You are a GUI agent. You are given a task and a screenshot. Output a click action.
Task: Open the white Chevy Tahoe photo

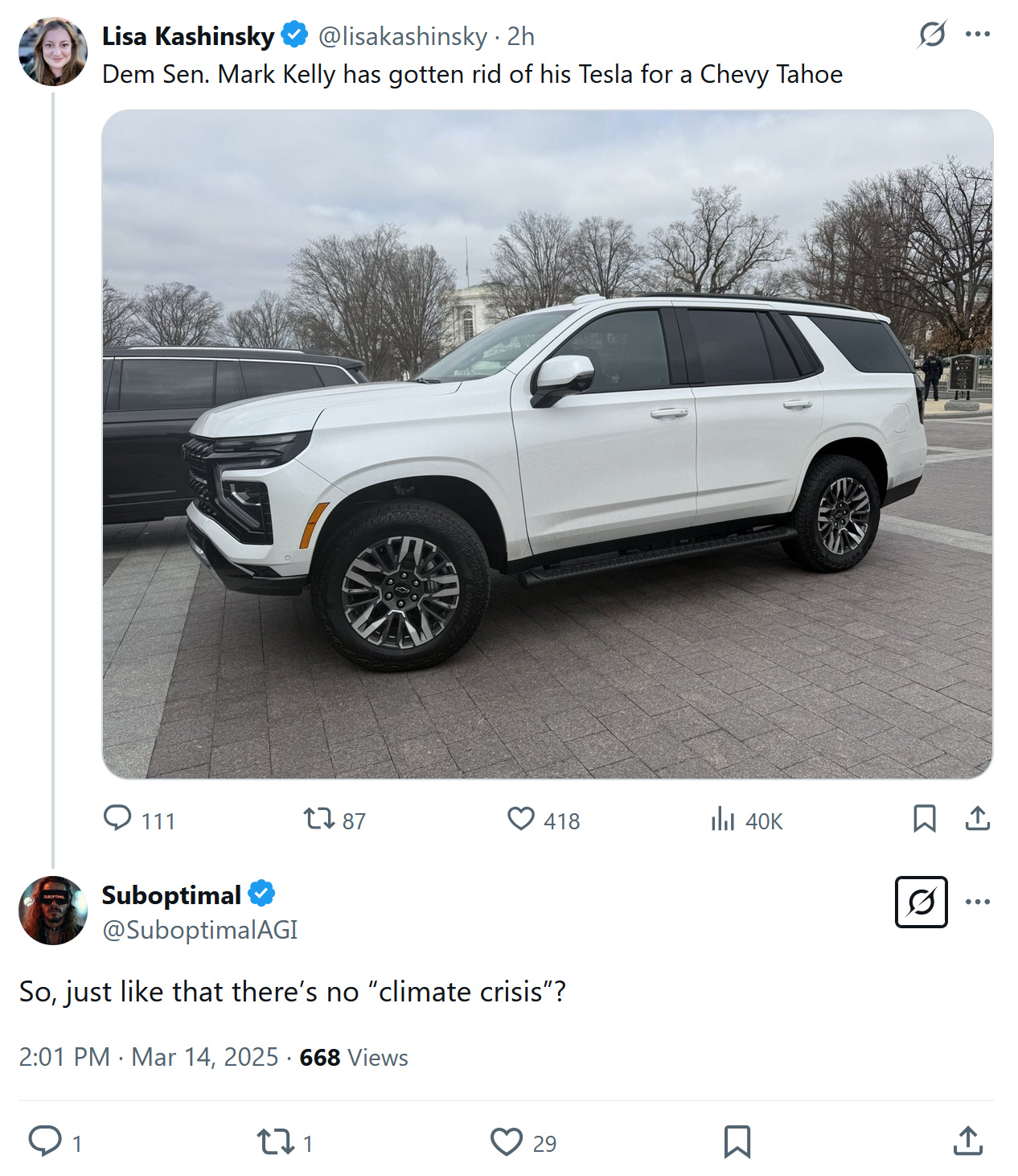(x=547, y=444)
